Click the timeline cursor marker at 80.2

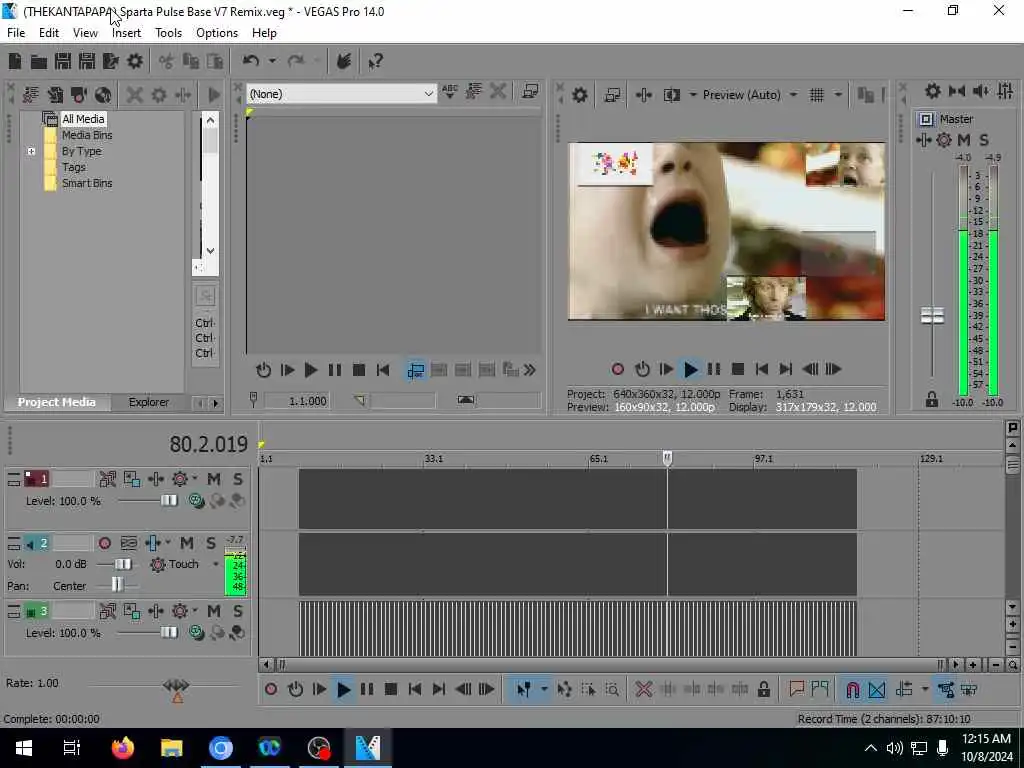(667, 458)
